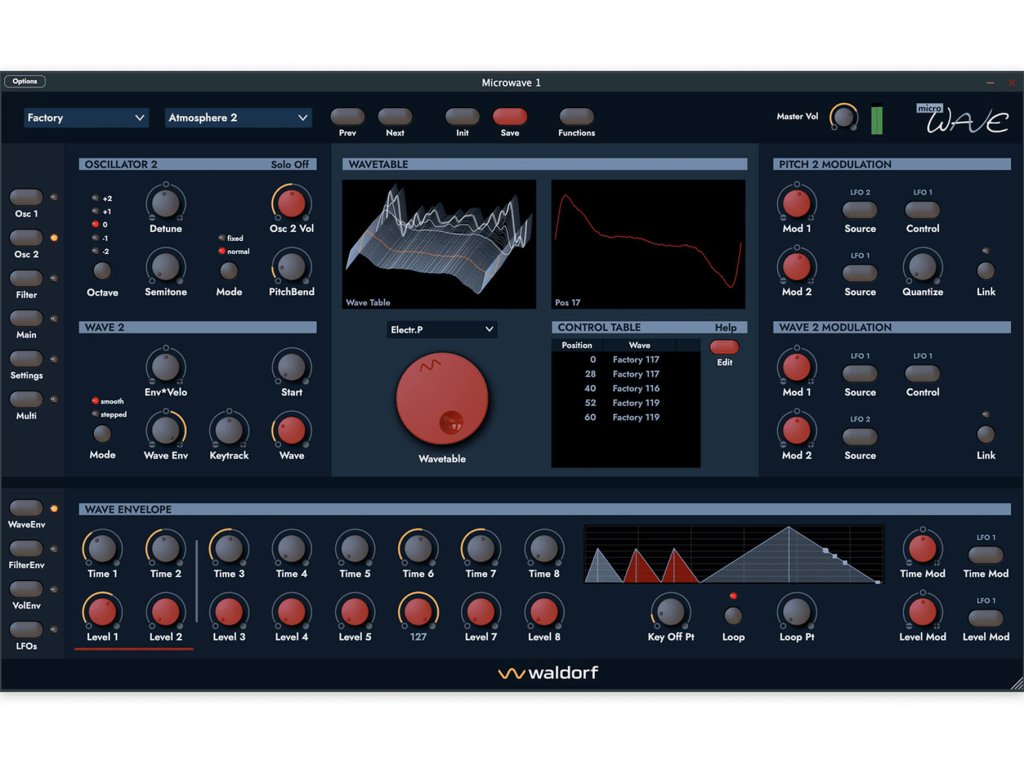Click the Detune knob
1024x768 pixels.
165,203
